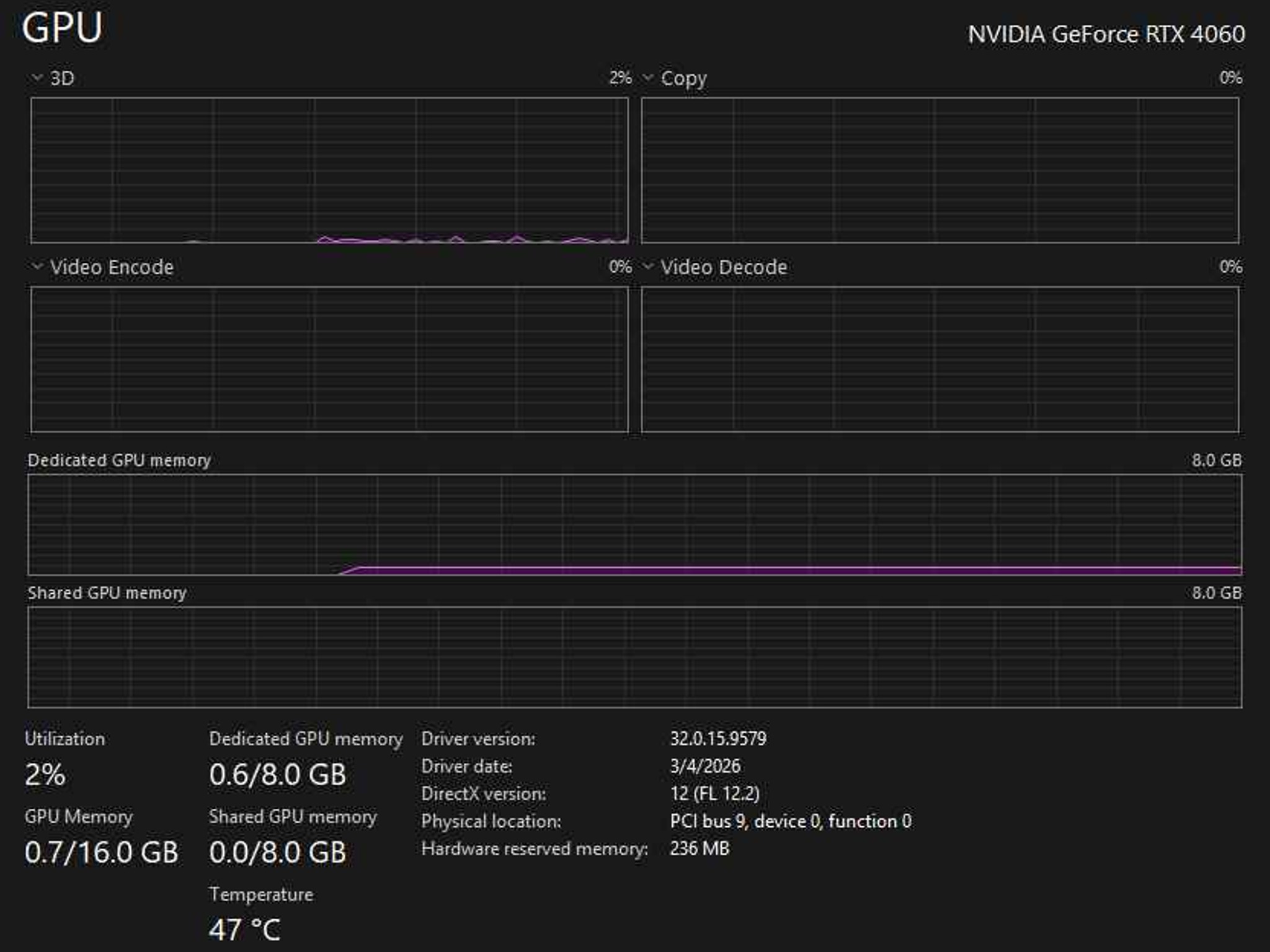Click the 236 MB hardware reserved memory value
Screen dimensions: 1270x952
(x=699, y=848)
